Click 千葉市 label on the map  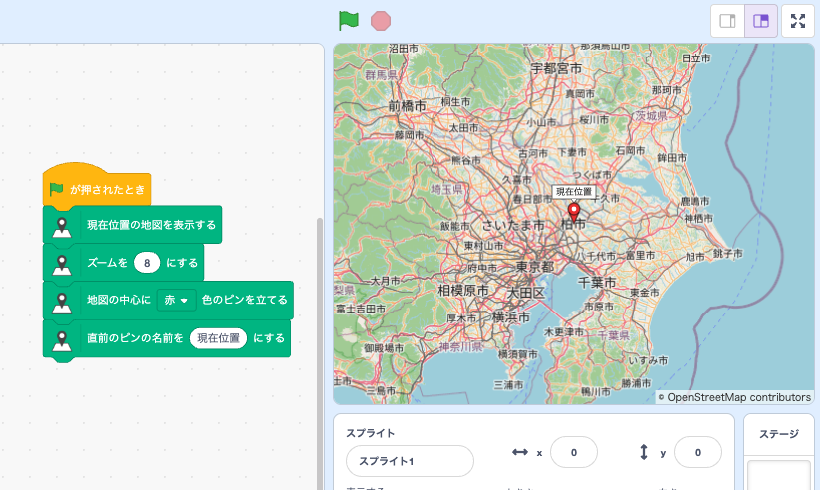pyautogui.click(x=596, y=282)
